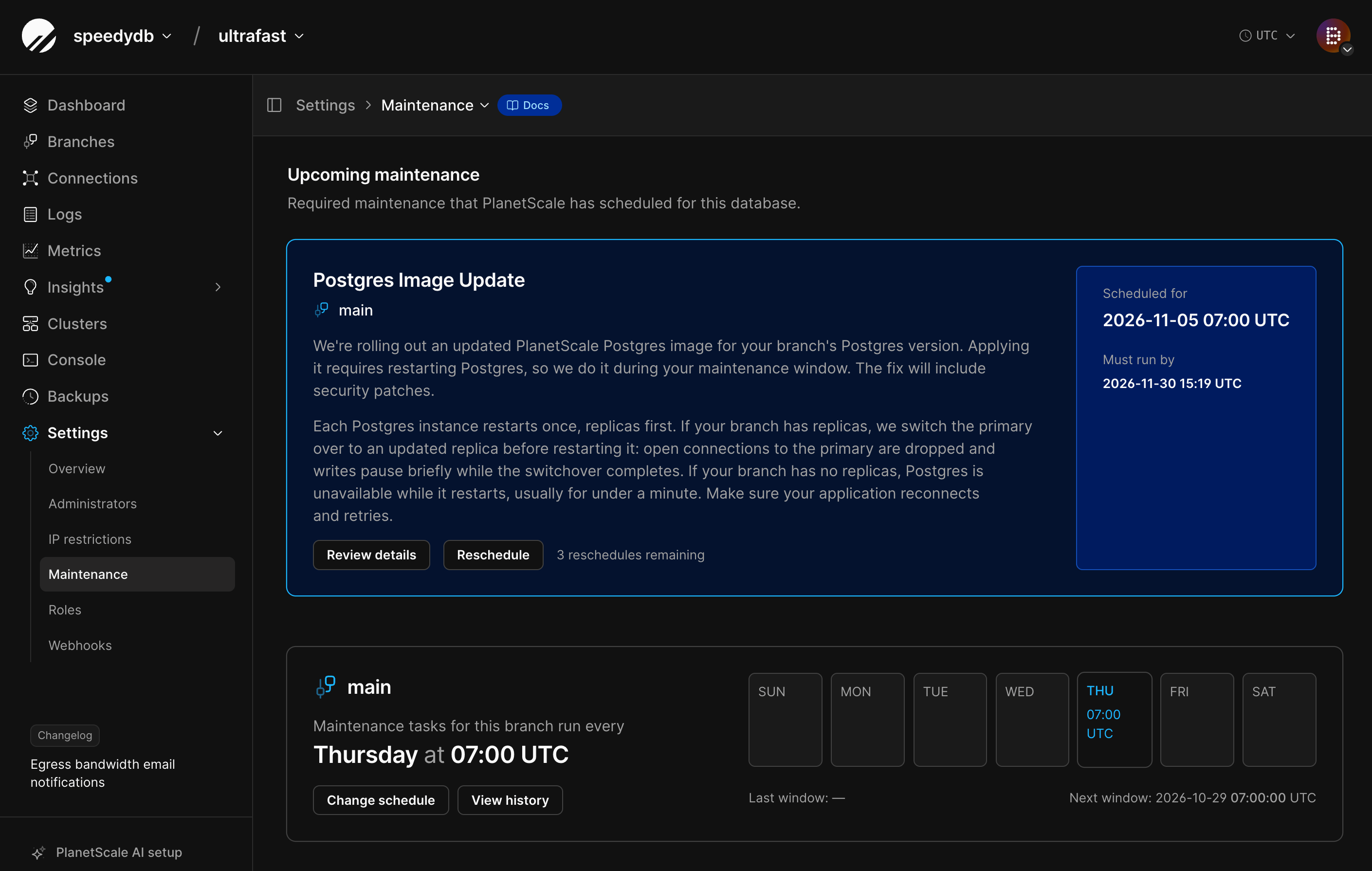This screenshot has width=1372, height=871.
Task: Click the Connections icon in sidebar
Action: (30, 178)
